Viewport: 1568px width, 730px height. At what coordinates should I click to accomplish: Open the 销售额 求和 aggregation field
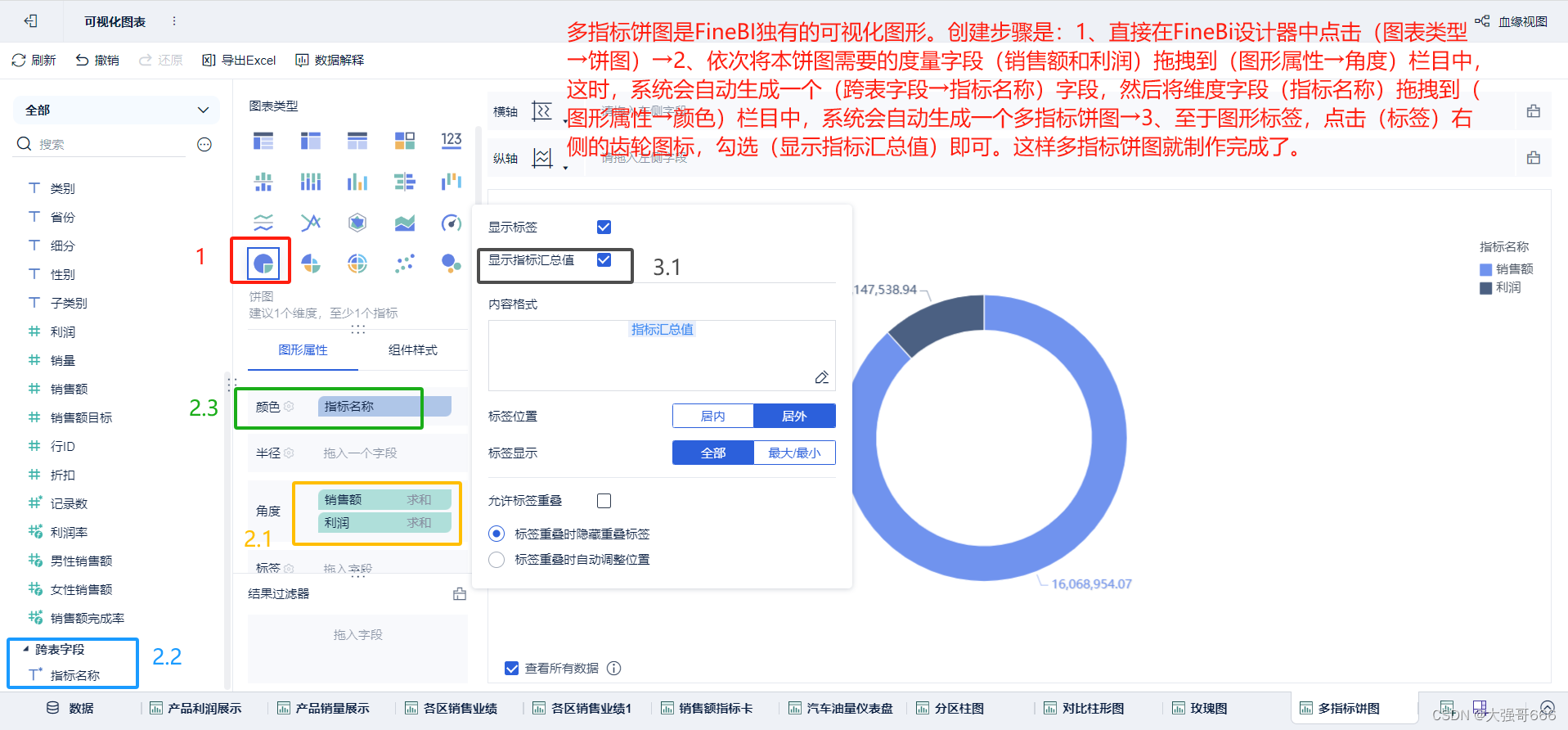384,499
